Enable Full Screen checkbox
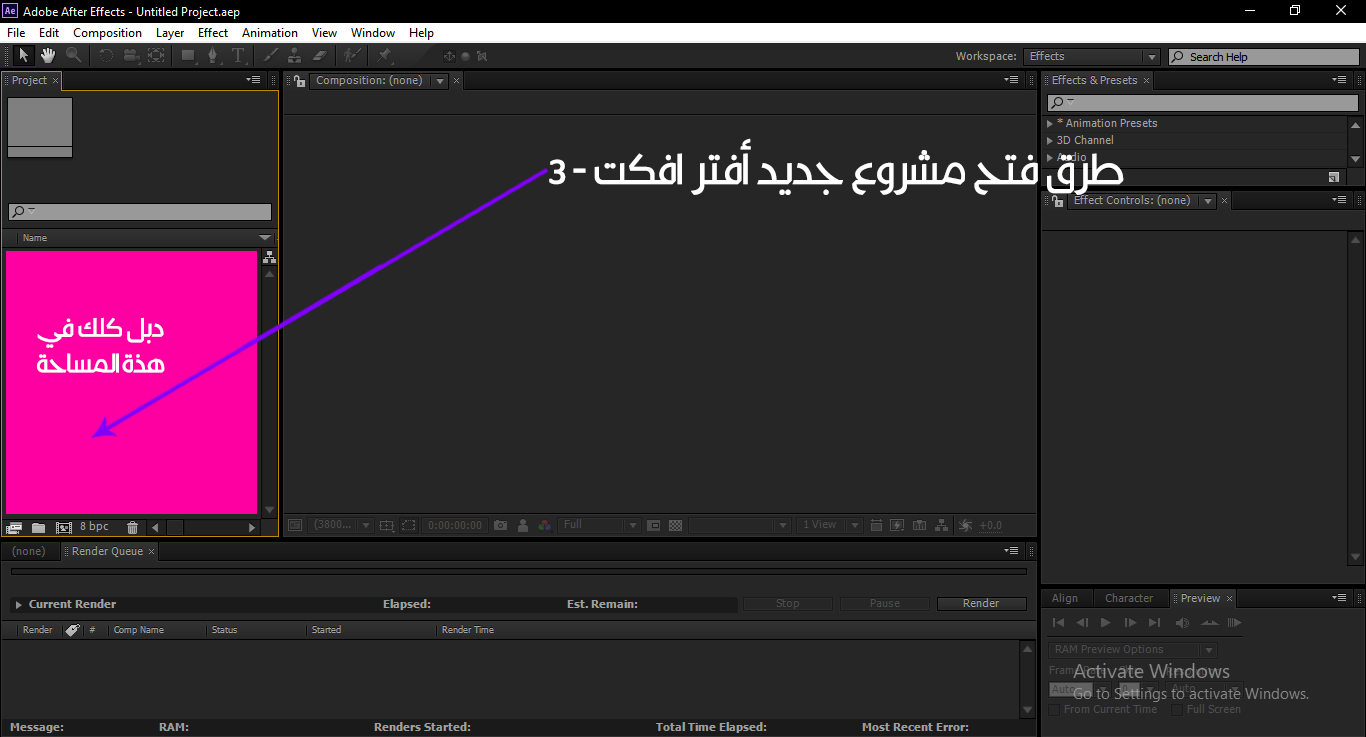Screen dimensions: 1366x737 [1177, 709]
